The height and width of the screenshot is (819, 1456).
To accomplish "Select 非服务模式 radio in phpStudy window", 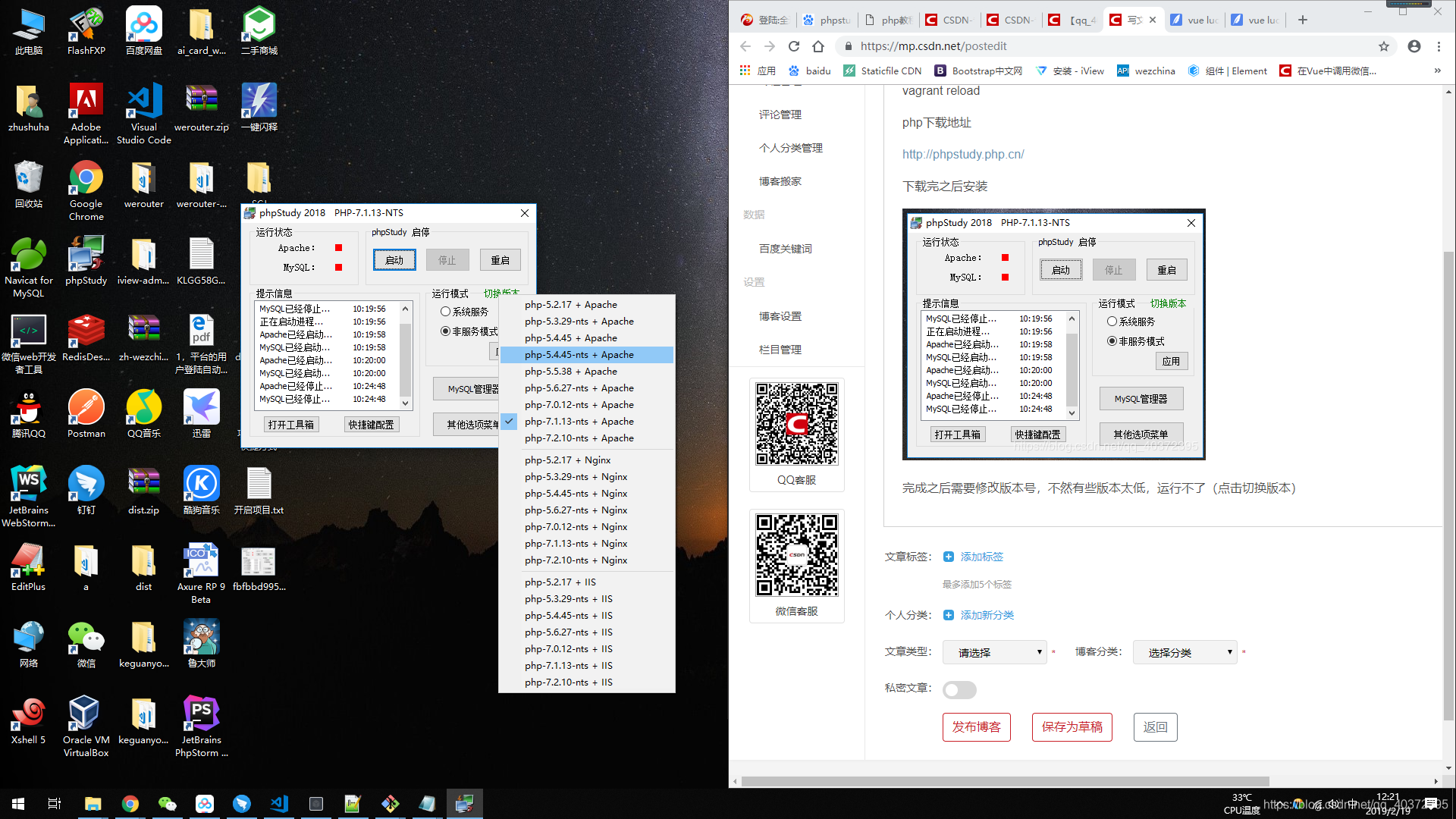I will pyautogui.click(x=446, y=331).
